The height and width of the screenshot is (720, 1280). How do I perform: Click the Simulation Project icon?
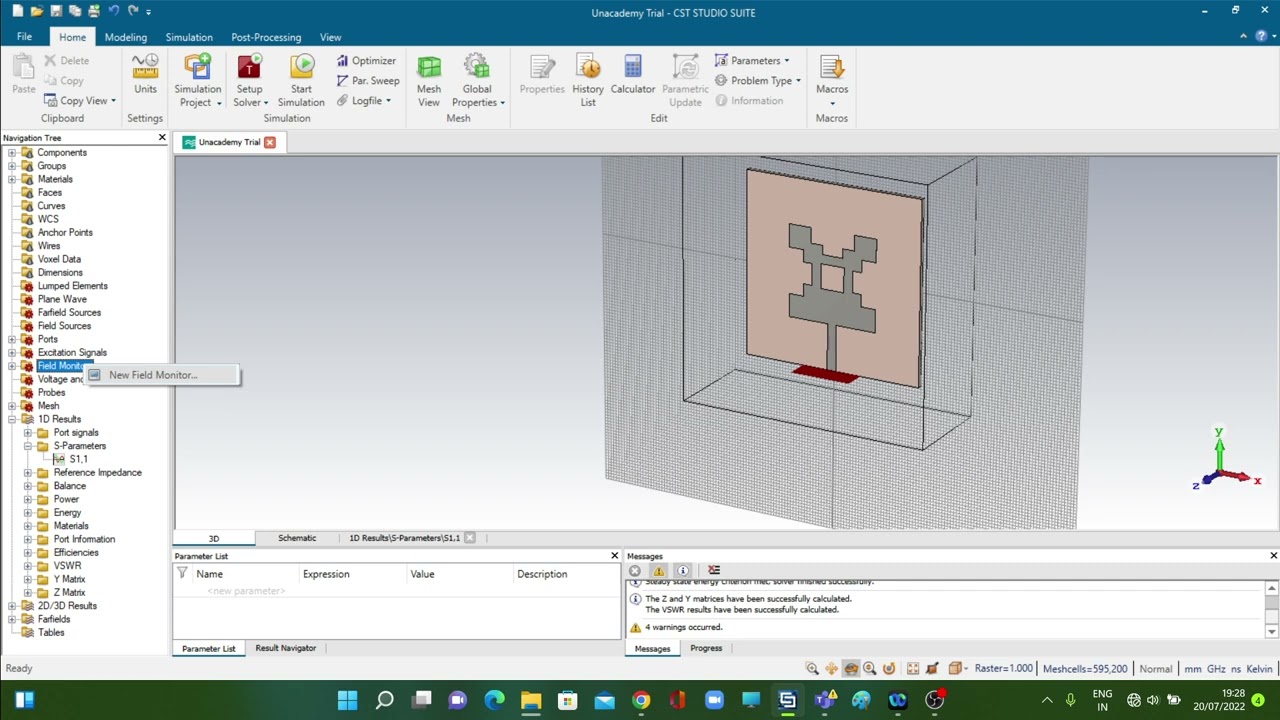click(198, 68)
